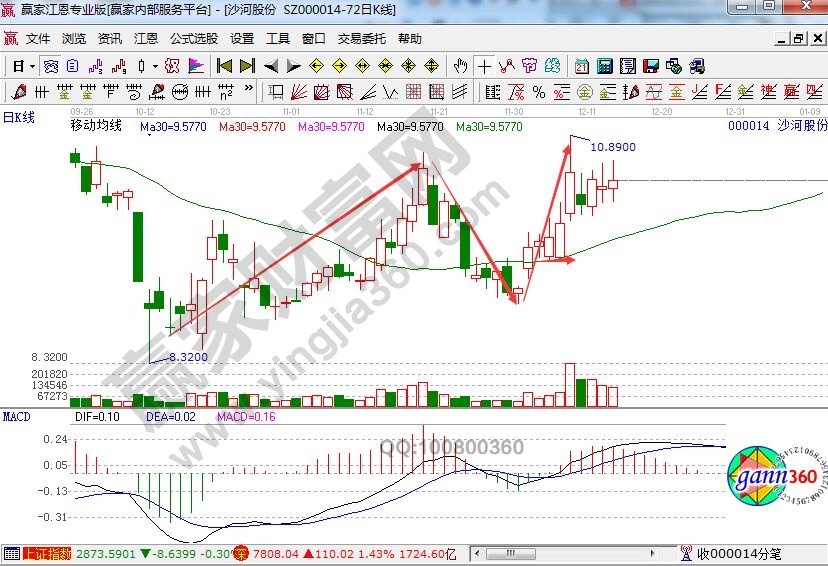
Task: Click the MACD indicator label
Action: 17,415
